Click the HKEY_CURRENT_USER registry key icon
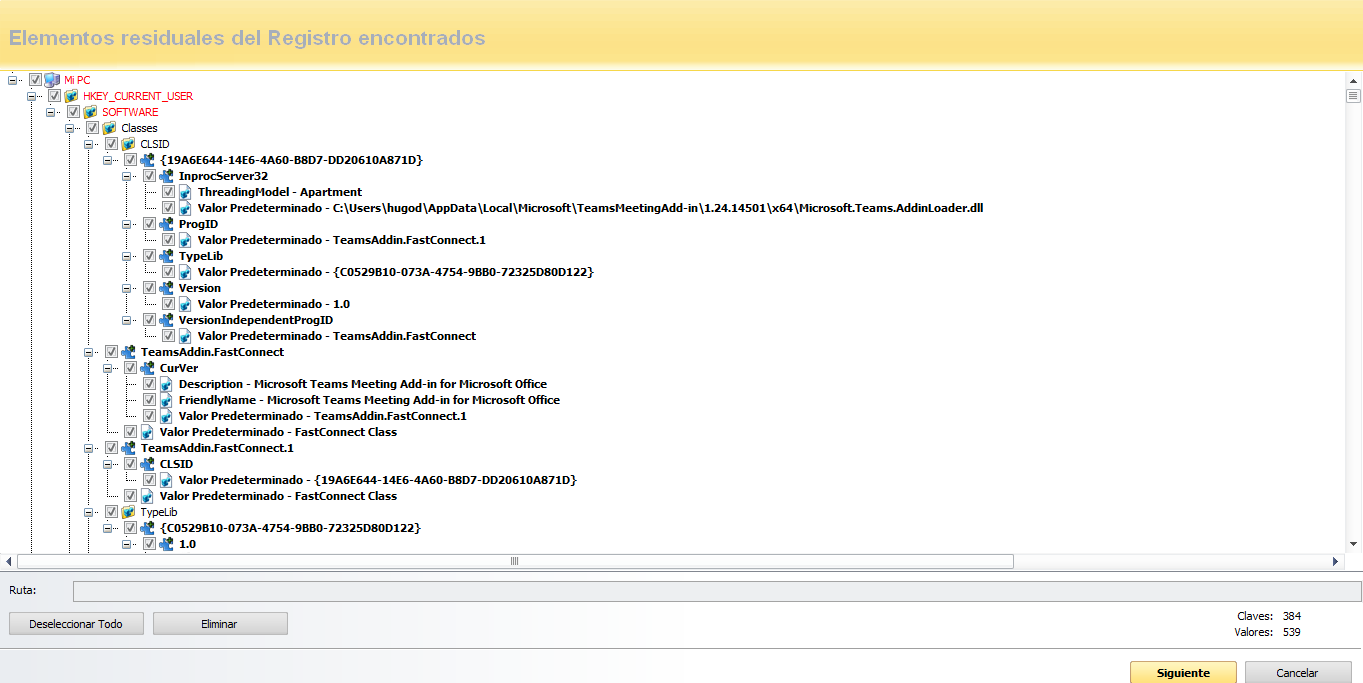 coord(72,96)
